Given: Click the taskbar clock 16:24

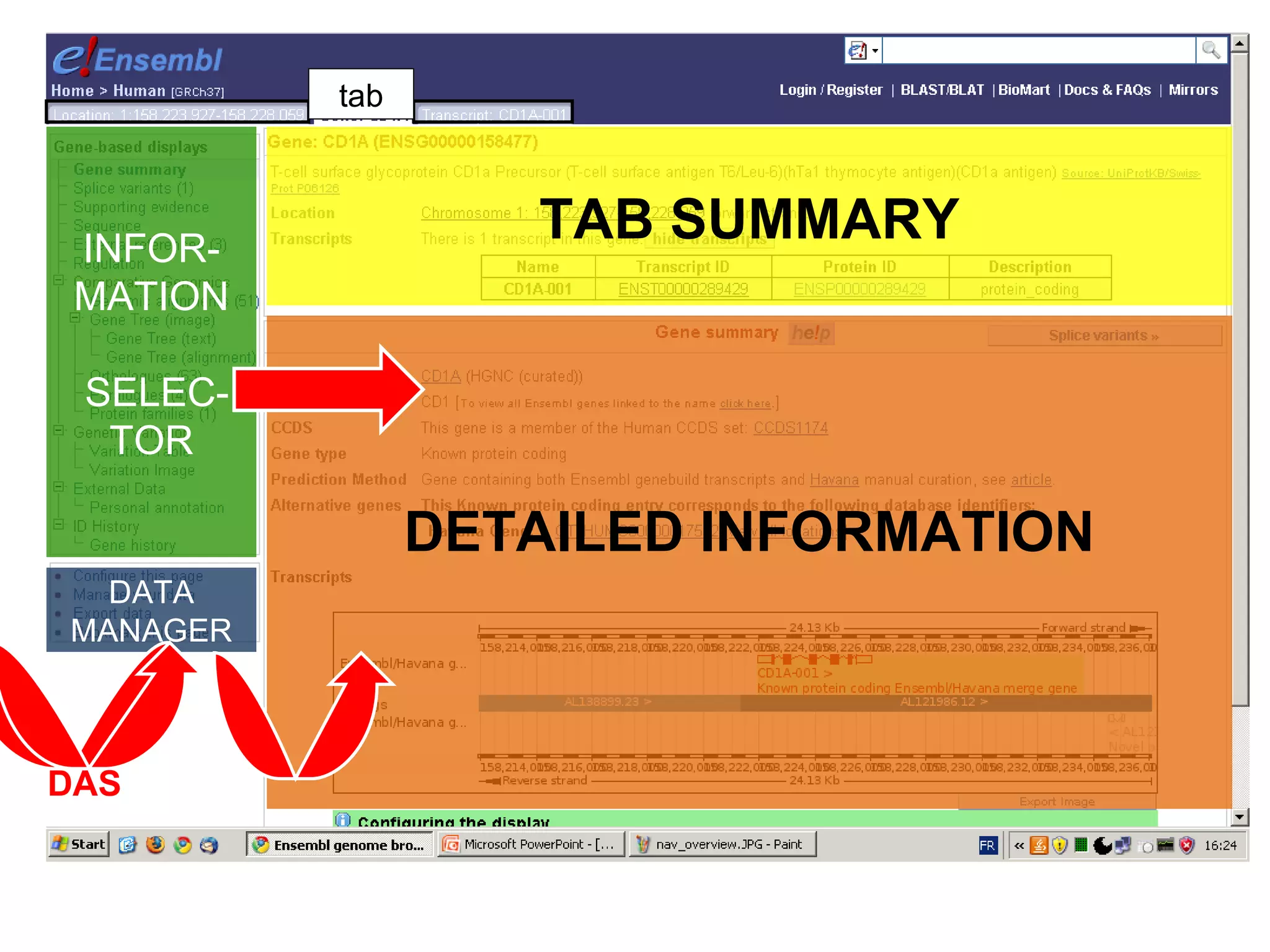Looking at the screenshot, I should [1220, 845].
